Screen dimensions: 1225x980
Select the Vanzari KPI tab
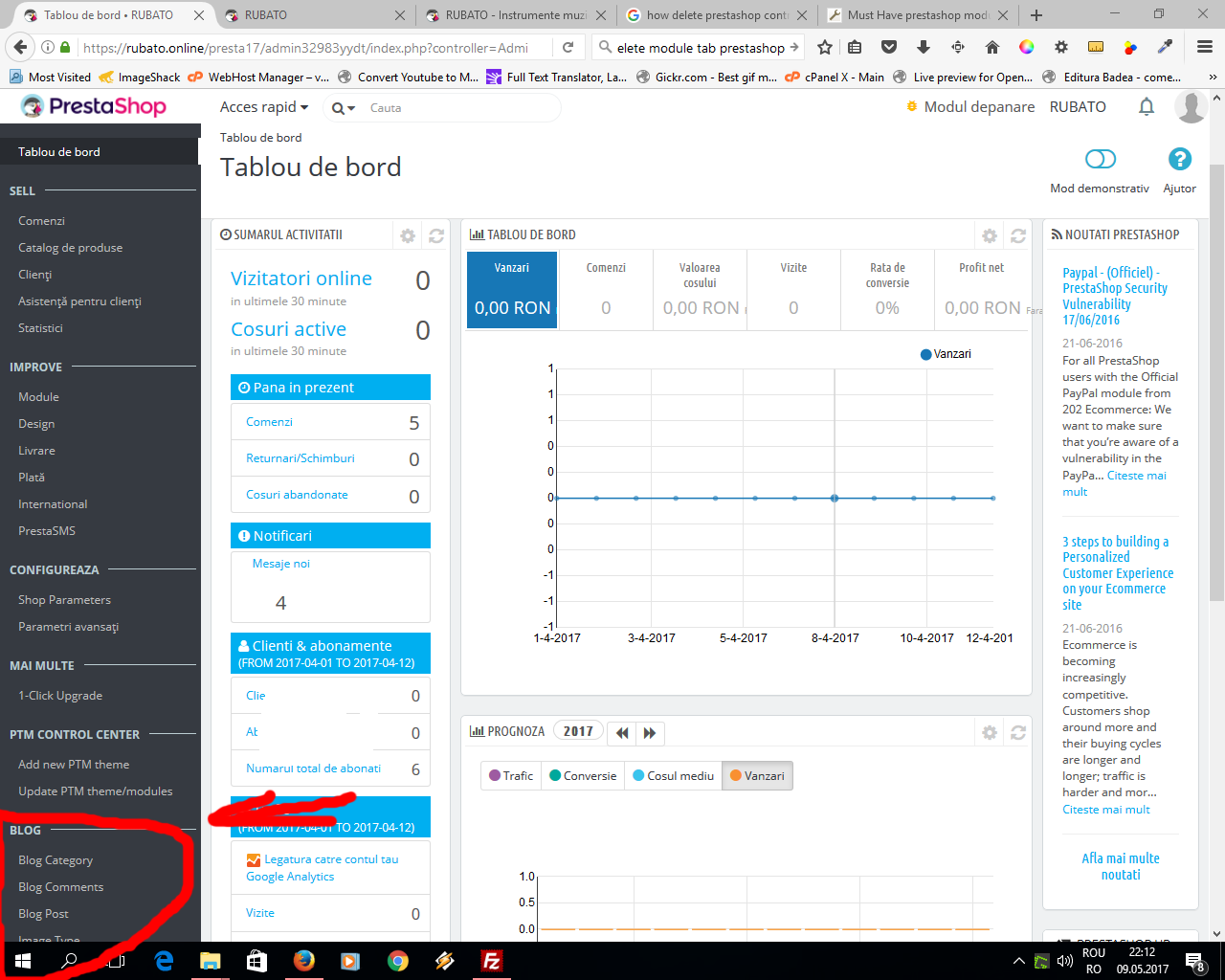(x=512, y=290)
